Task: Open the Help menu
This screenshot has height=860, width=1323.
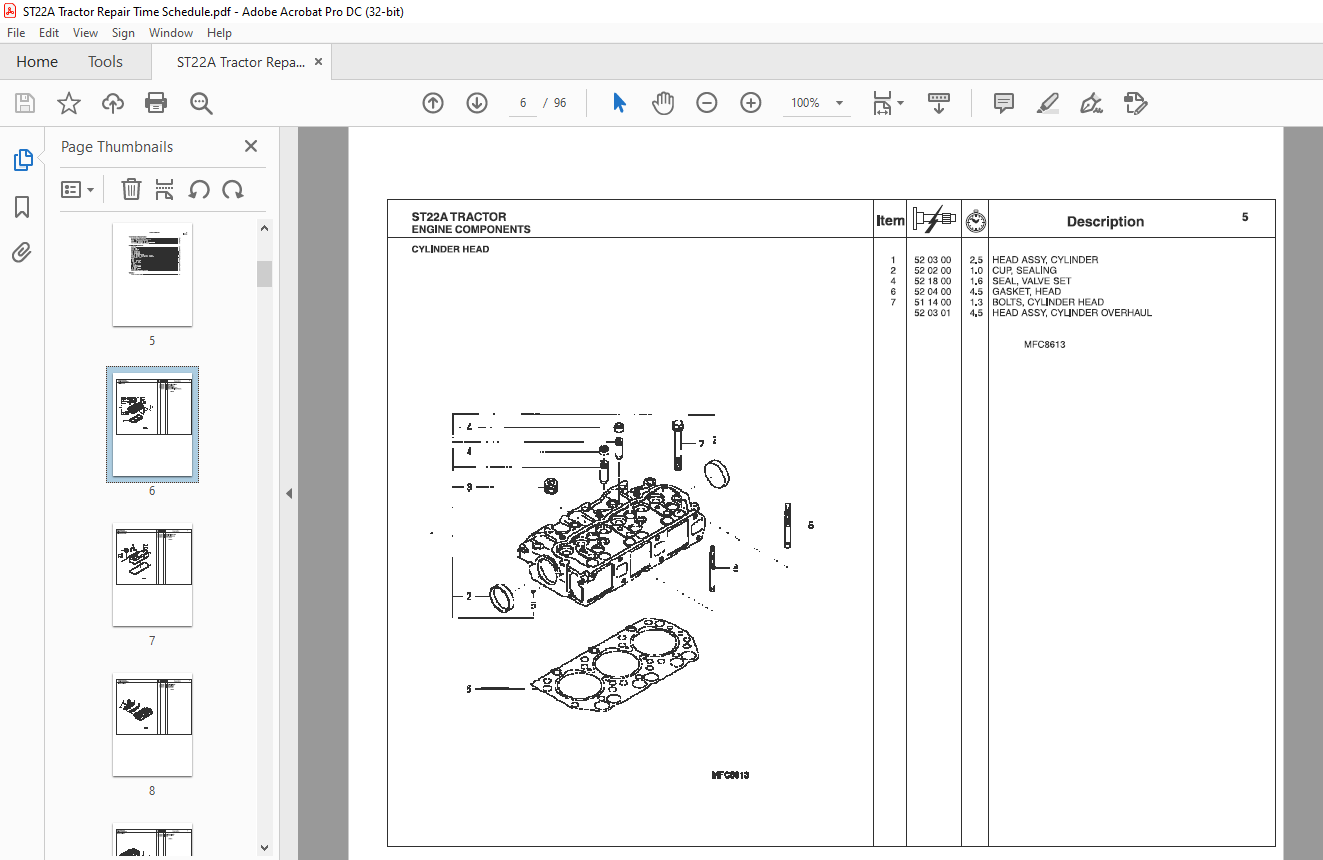Action: tap(219, 33)
